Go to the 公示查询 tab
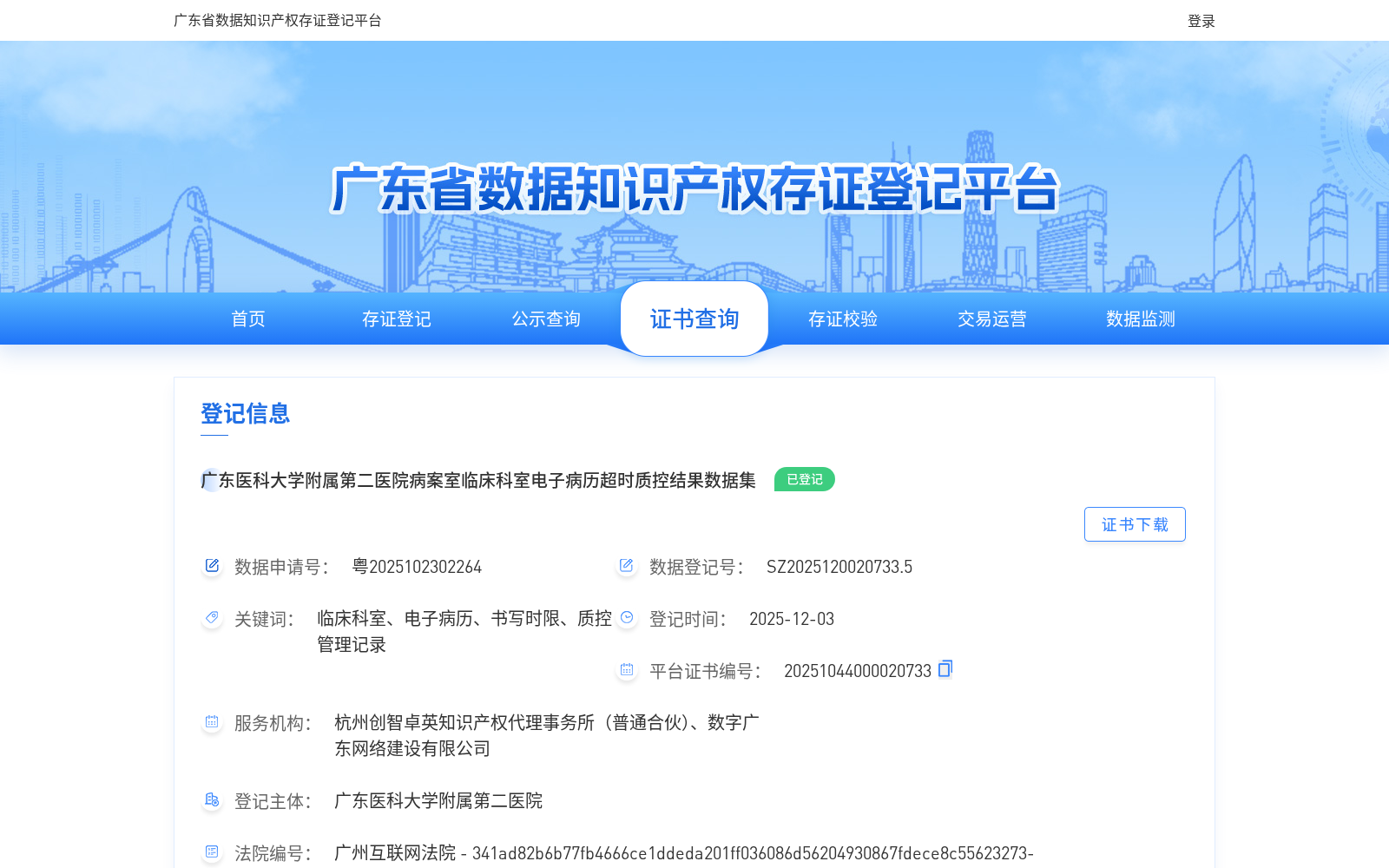Screen dimensions: 1389x868 546,319
